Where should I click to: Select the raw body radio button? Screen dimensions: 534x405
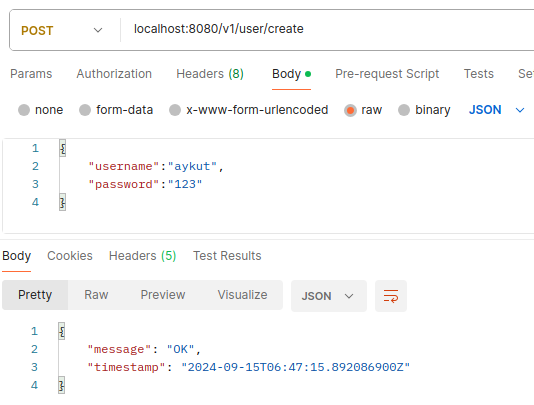point(350,110)
